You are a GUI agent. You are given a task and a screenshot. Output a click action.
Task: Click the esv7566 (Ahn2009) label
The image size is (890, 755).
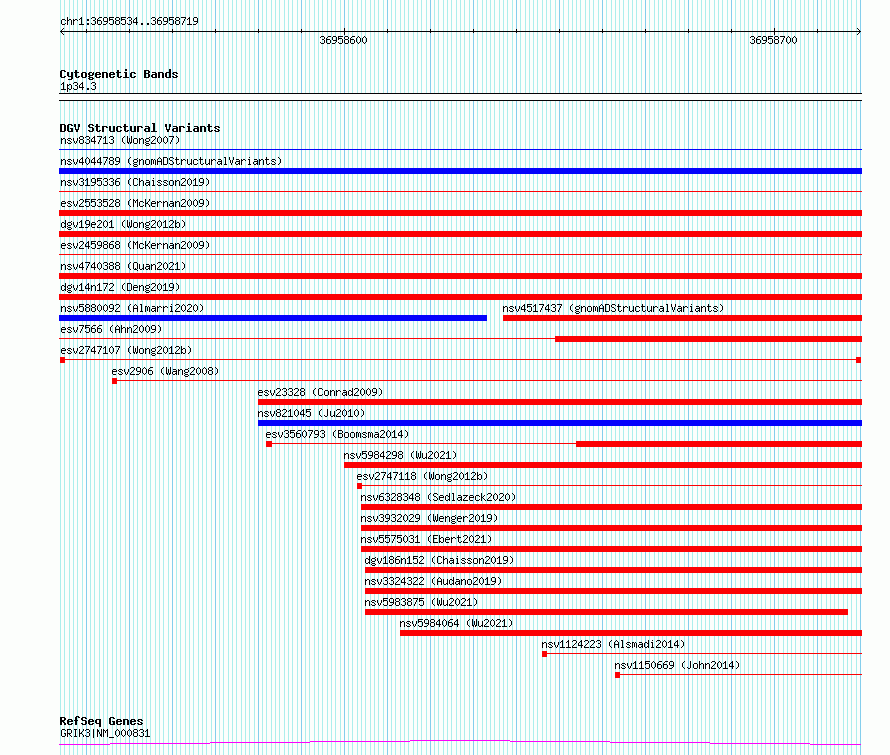[x=111, y=329]
